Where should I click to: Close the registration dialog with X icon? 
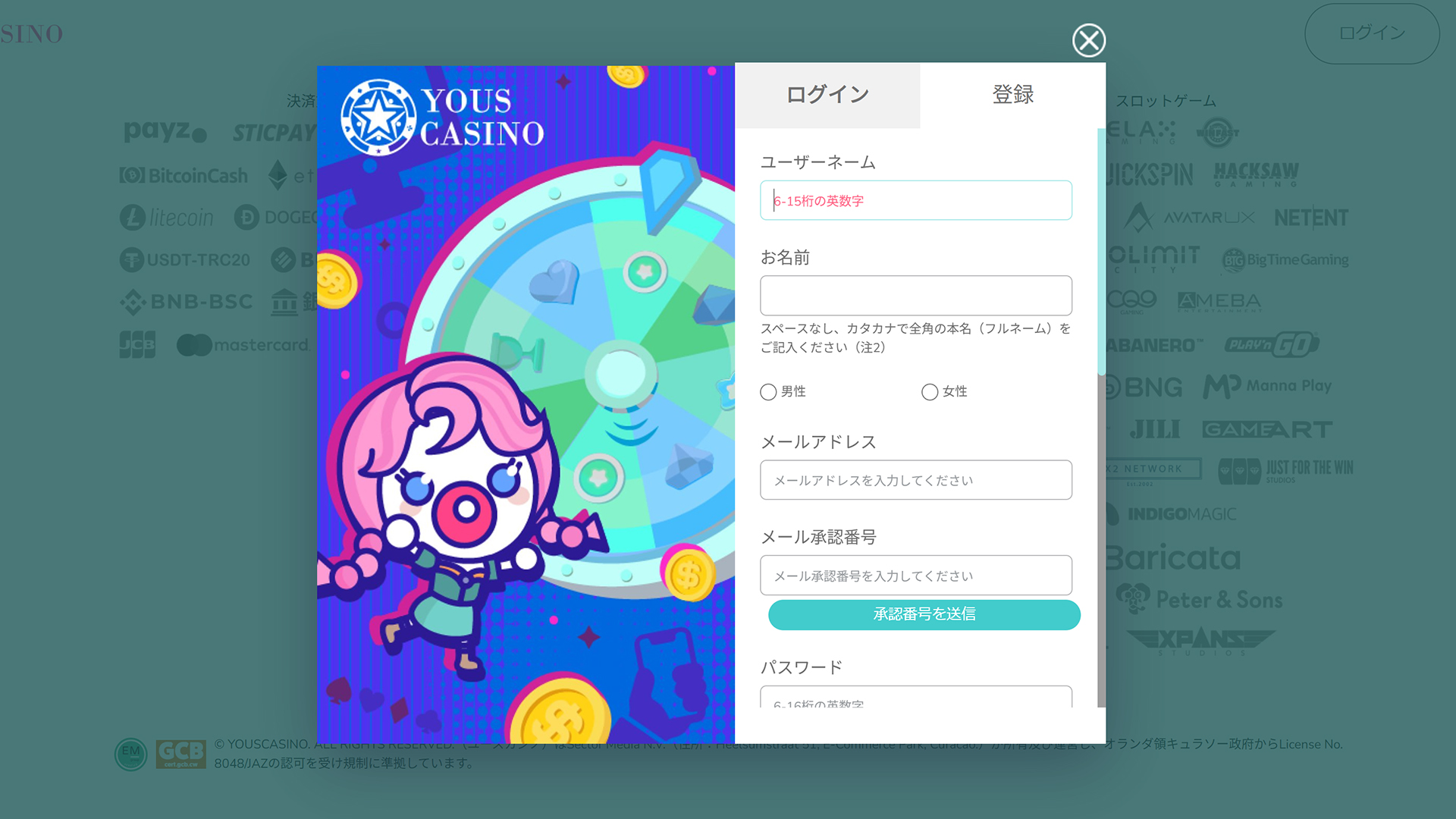(x=1089, y=40)
